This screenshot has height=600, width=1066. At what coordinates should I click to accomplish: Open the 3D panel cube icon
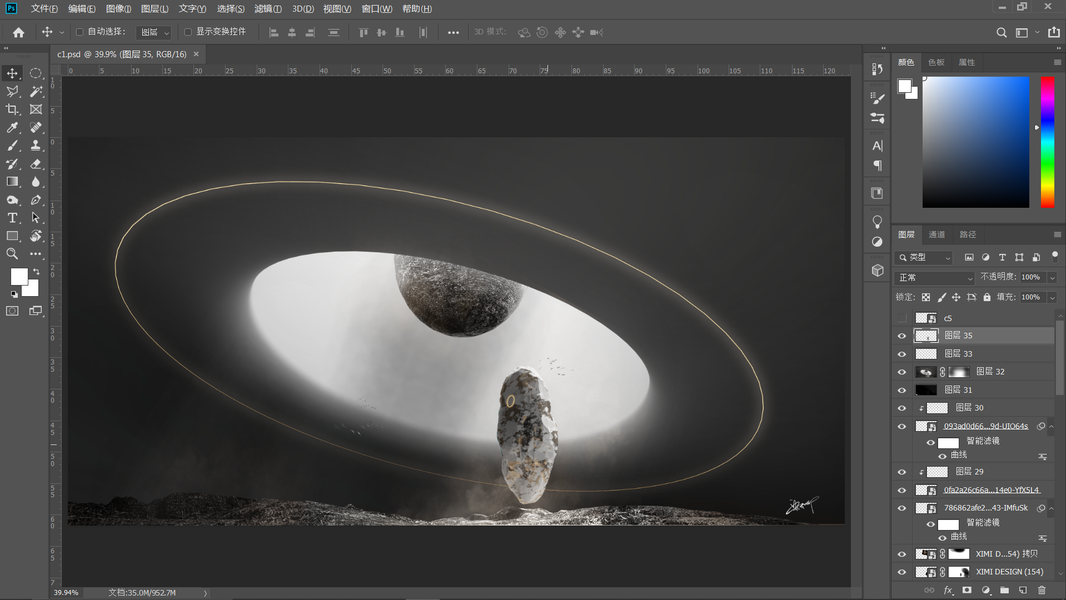pyautogui.click(x=878, y=270)
